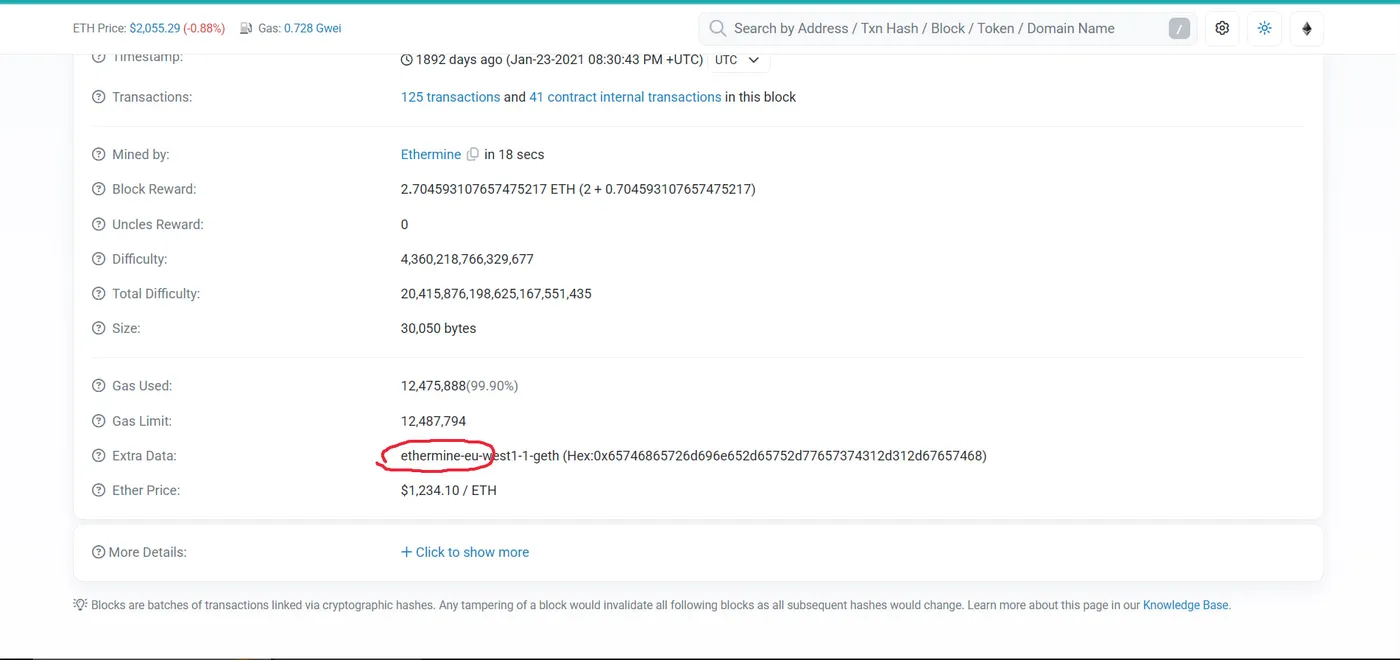Image resolution: width=1400 pixels, height=660 pixels.
Task: Open the site settings gear icon
Action: pos(1222,29)
